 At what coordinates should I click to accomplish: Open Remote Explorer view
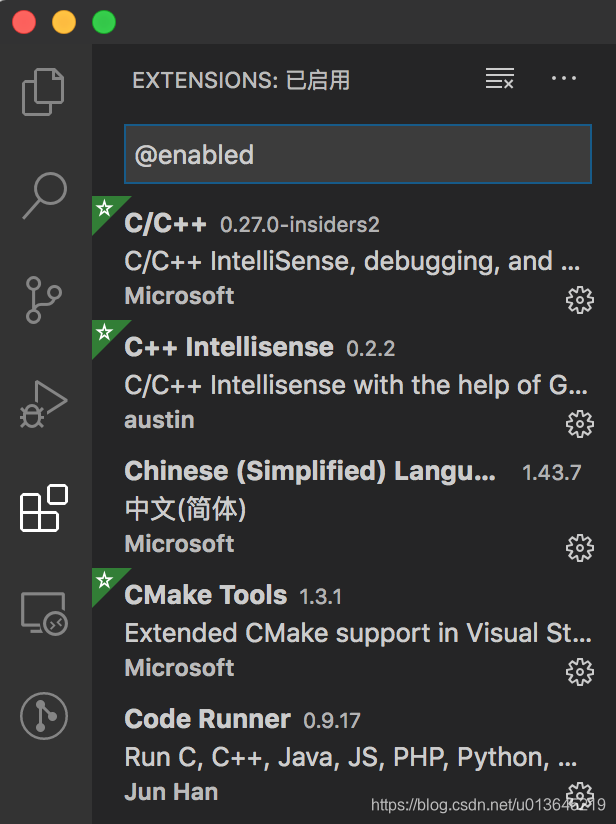(44, 612)
